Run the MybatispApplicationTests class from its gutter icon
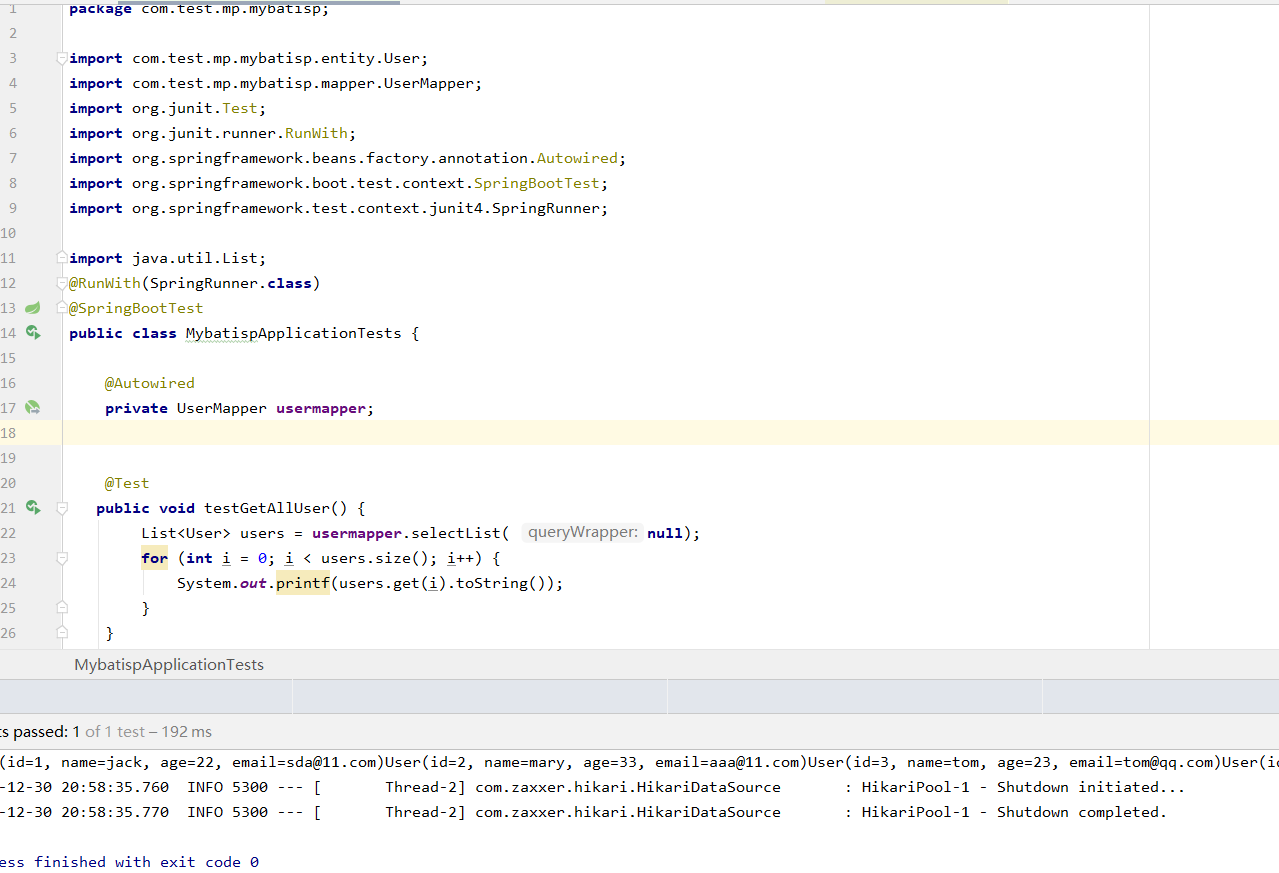Screen dimensions: 1279x873 (32, 333)
